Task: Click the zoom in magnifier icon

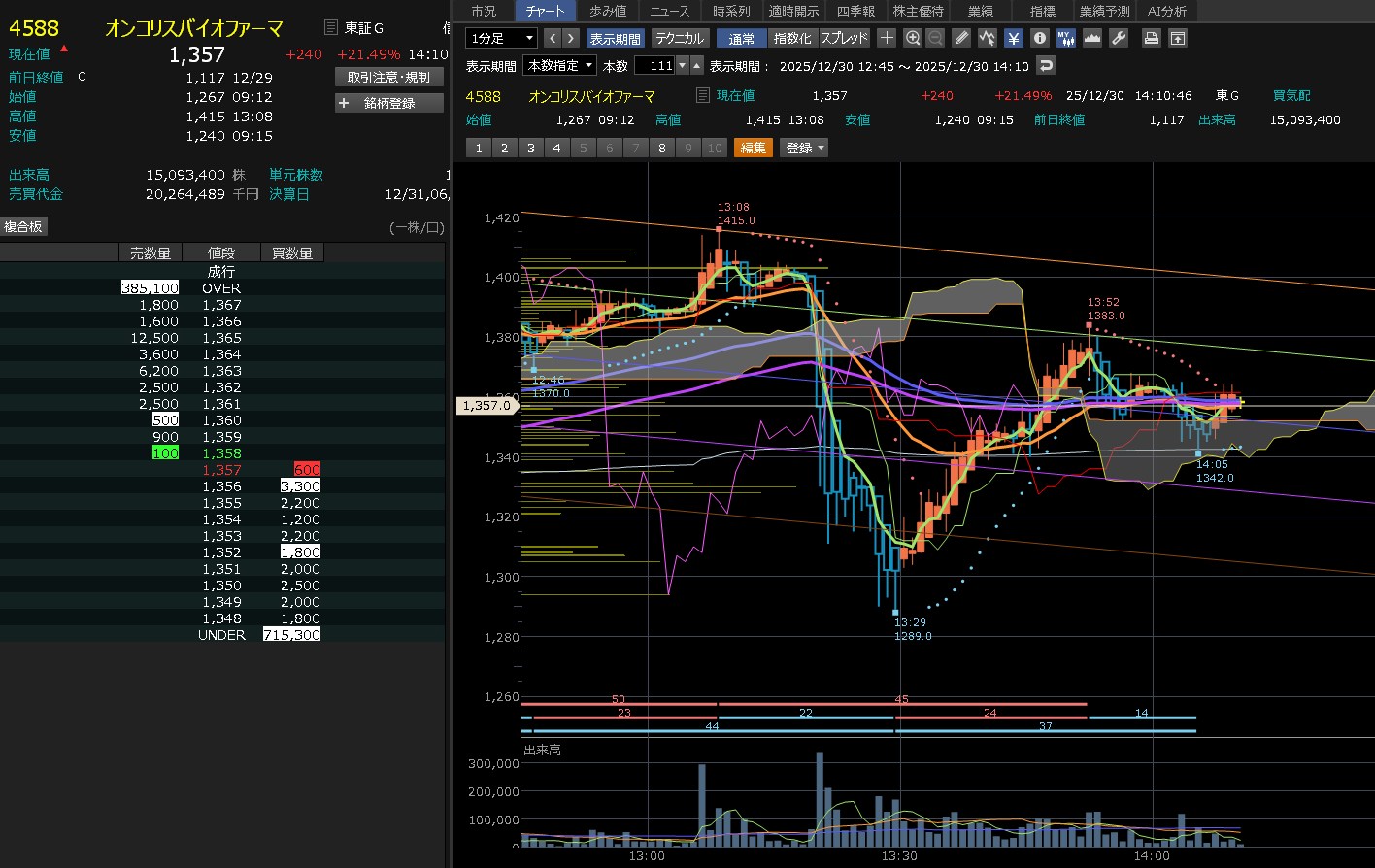Action: (x=912, y=38)
